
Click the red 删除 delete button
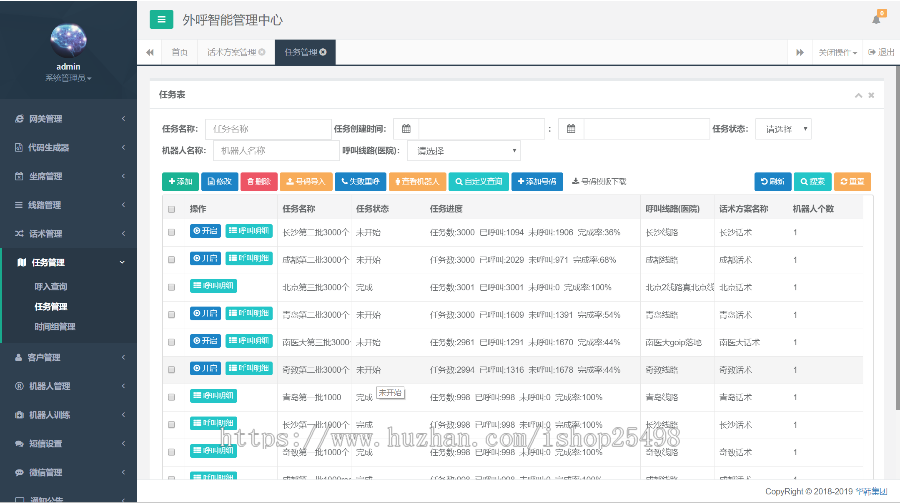259,181
